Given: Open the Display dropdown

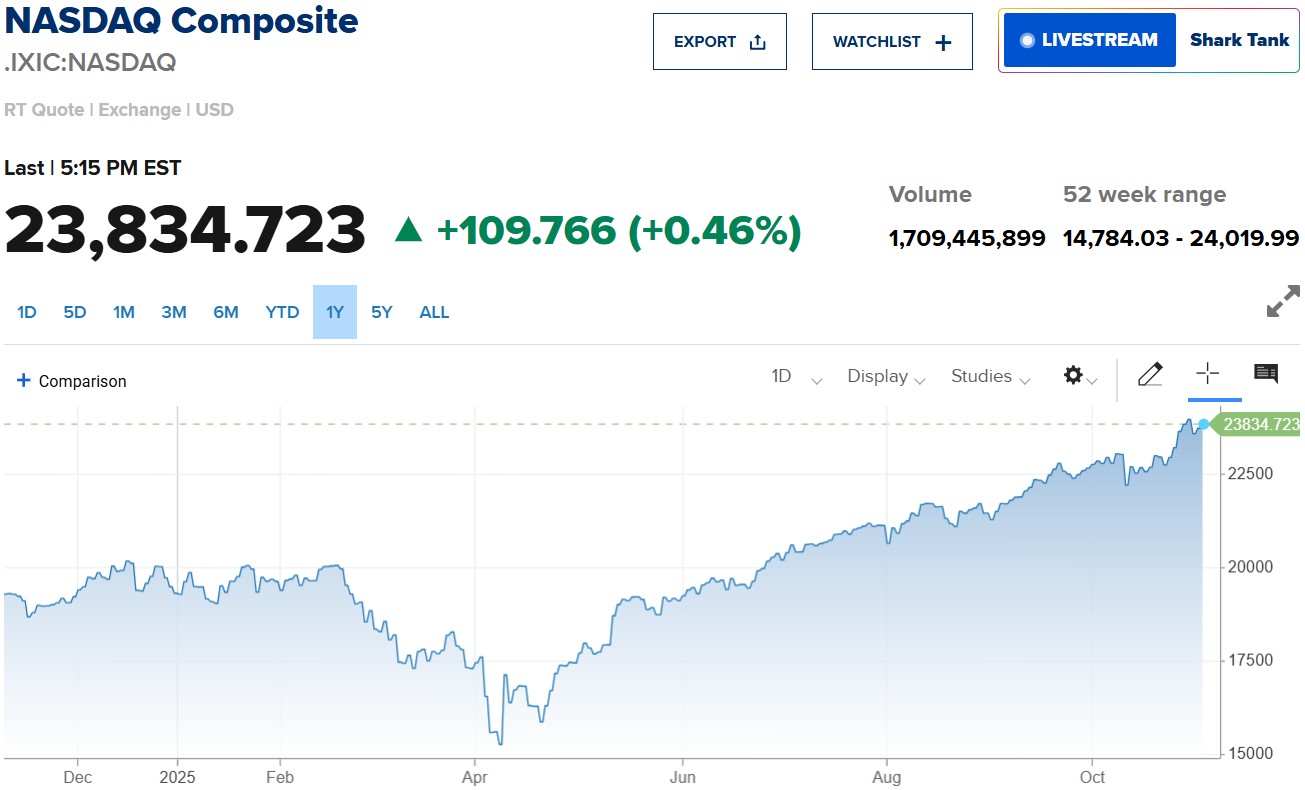Looking at the screenshot, I should (886, 377).
